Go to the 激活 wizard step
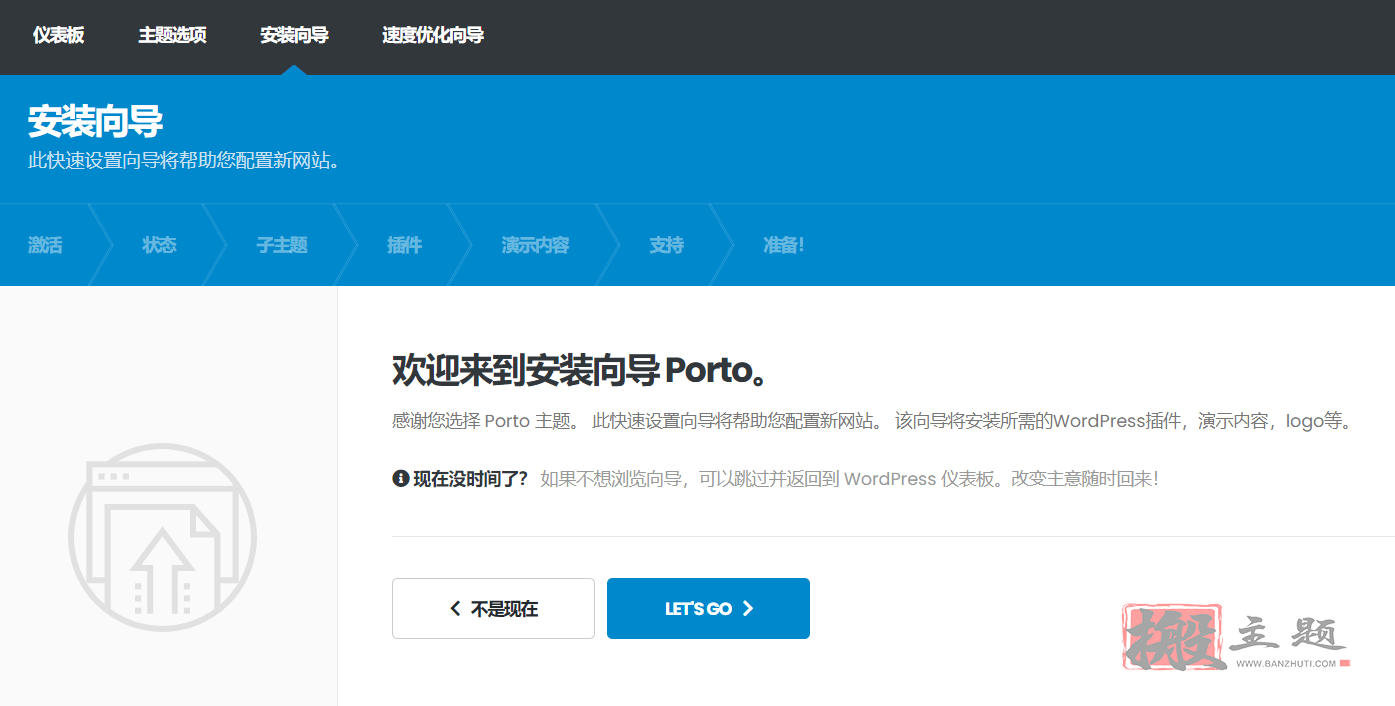Screen dimensions: 1395x706 (x=45, y=245)
